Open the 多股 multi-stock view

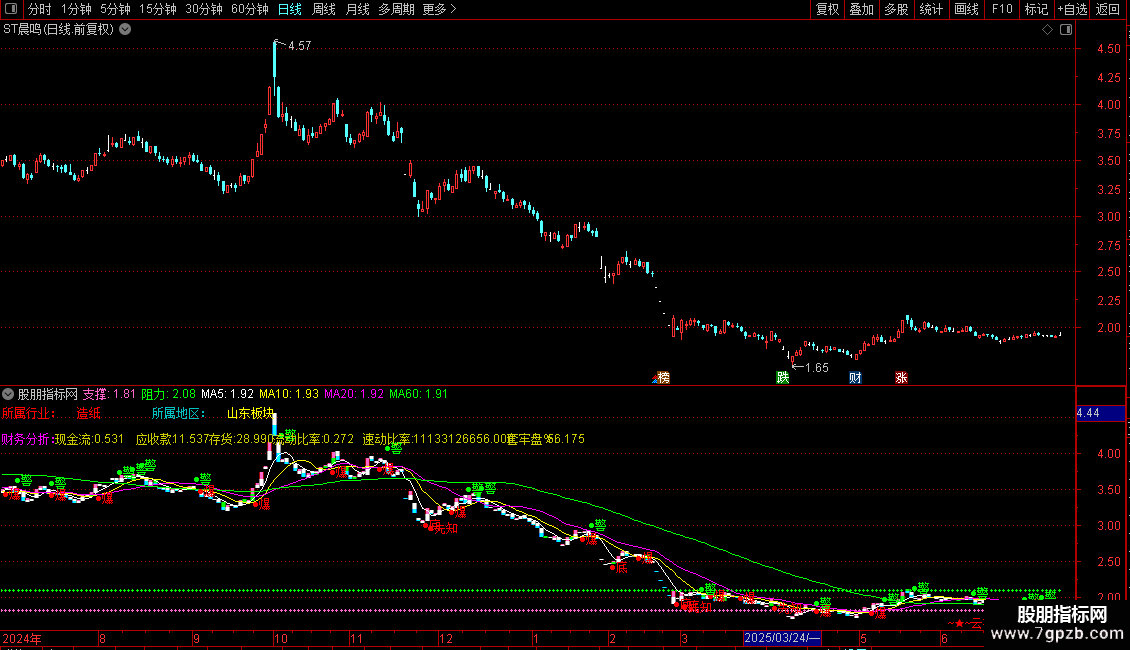click(x=896, y=9)
